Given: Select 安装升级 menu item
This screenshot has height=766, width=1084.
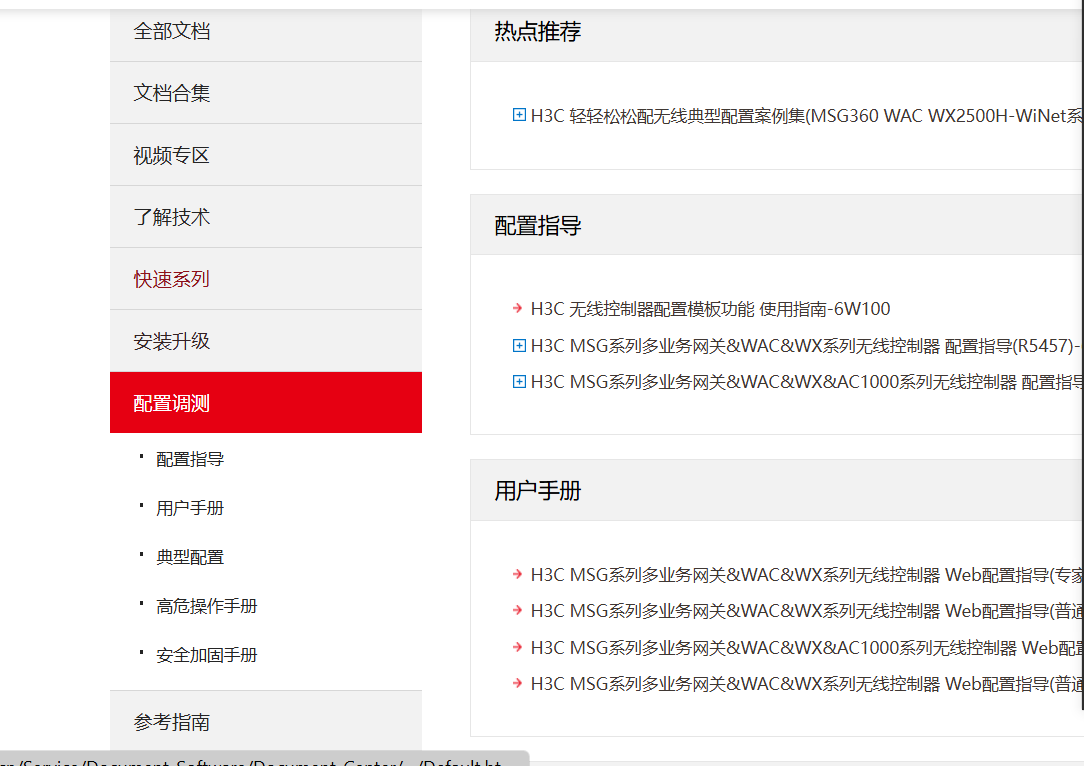Looking at the screenshot, I should [265, 341].
